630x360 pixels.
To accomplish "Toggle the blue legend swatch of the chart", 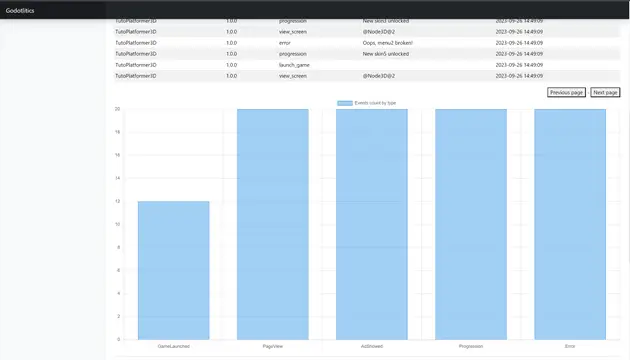I will pyautogui.click(x=345, y=103).
